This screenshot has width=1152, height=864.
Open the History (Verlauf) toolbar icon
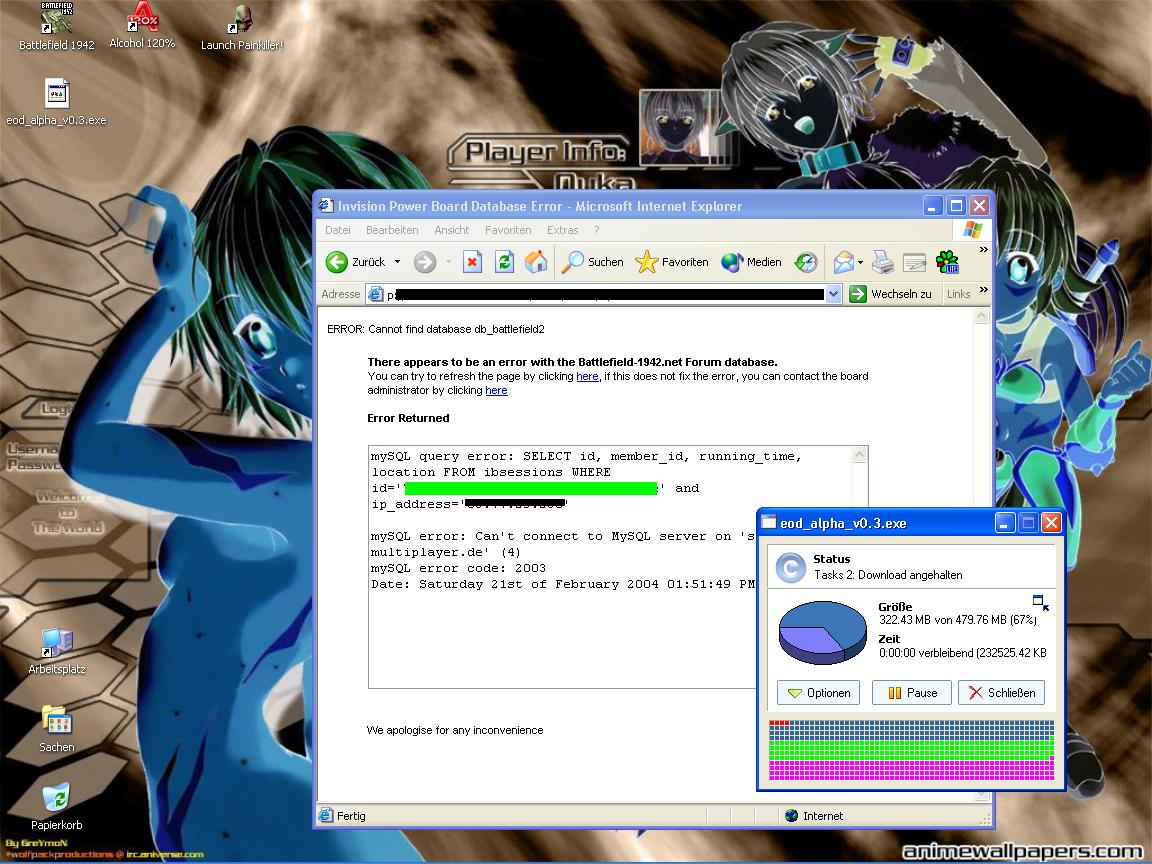coord(806,262)
